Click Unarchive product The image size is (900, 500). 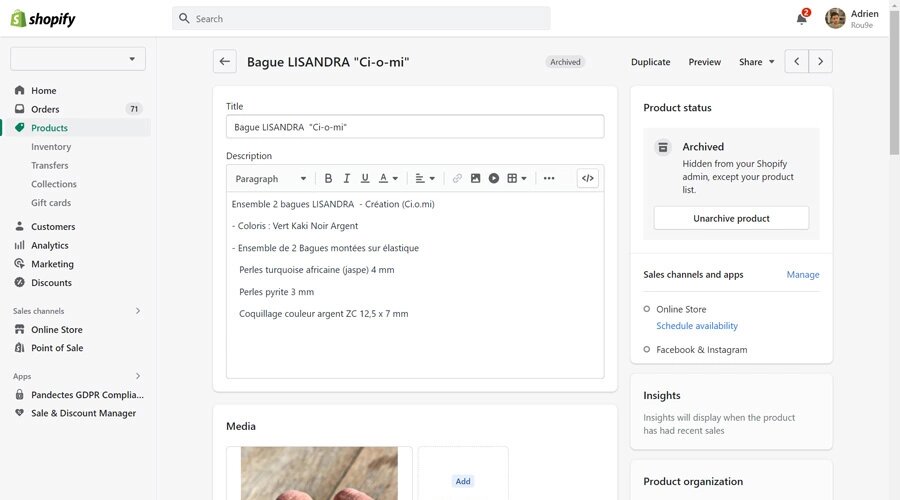click(731, 218)
